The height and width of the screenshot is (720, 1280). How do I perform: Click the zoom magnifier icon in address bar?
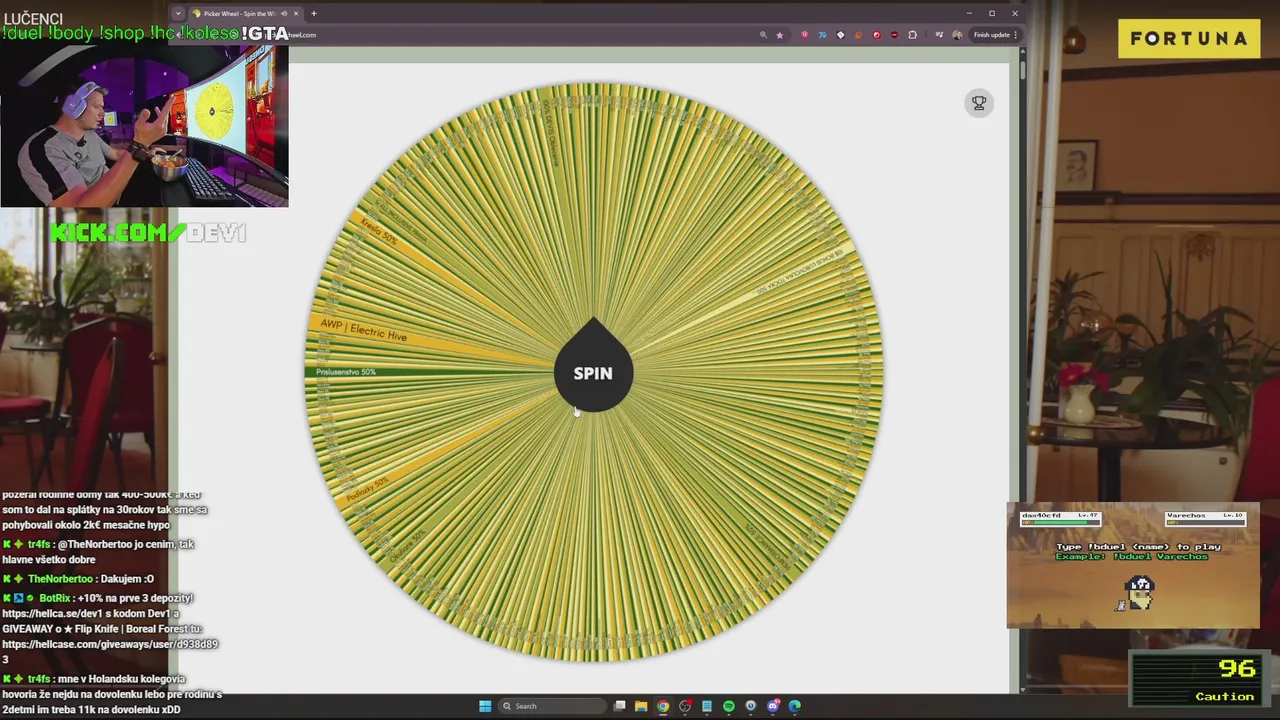[763, 35]
